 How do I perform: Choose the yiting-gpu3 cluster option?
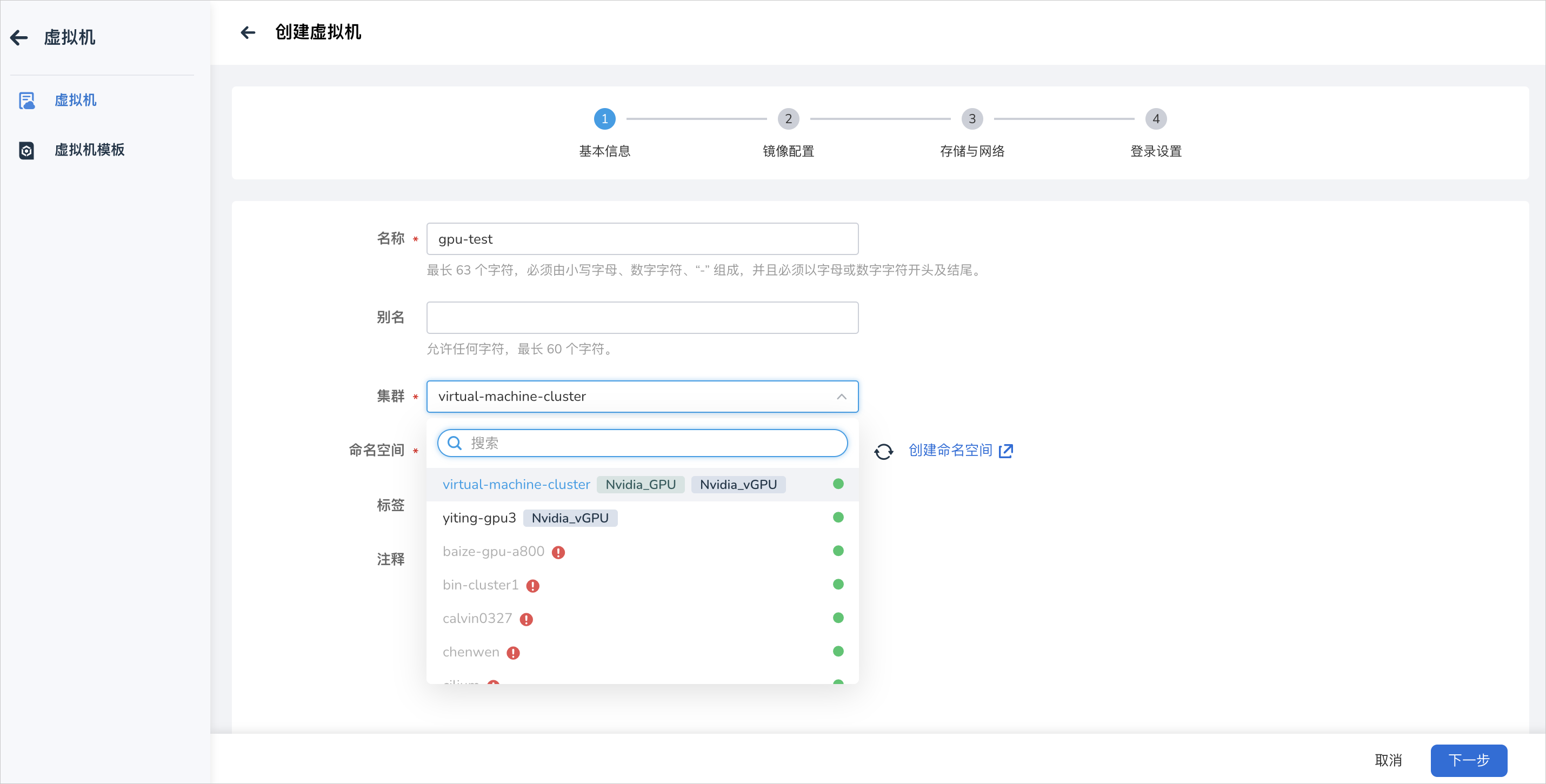pos(642,518)
